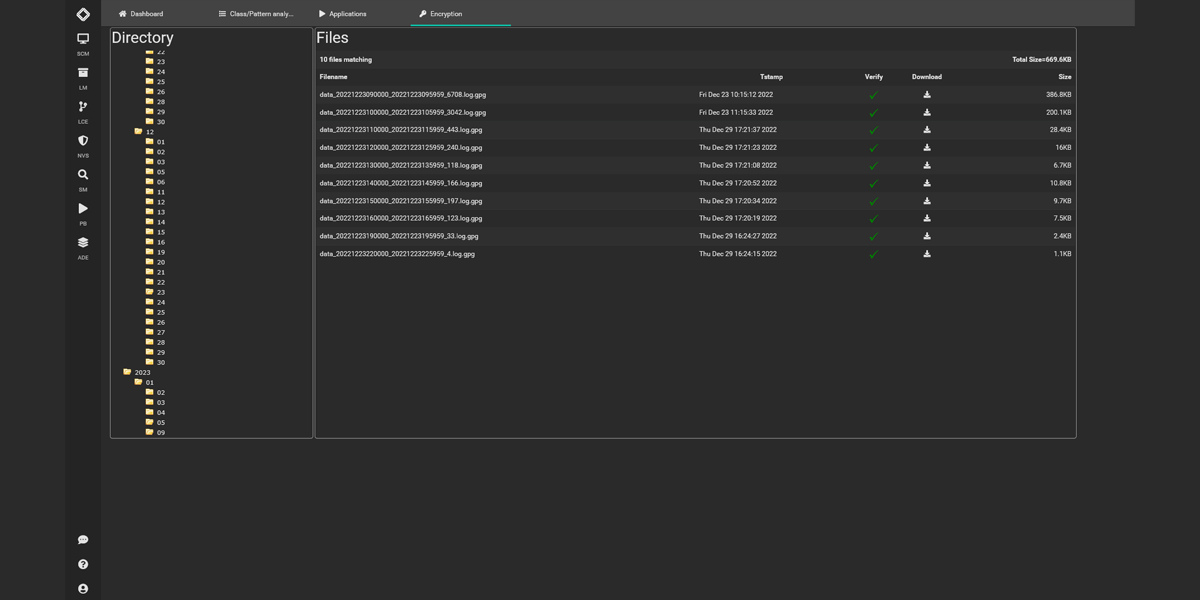Click the verify checkmark for the 240.log.gpg file
Image resolution: width=1200 pixels, height=600 pixels.
point(873,147)
